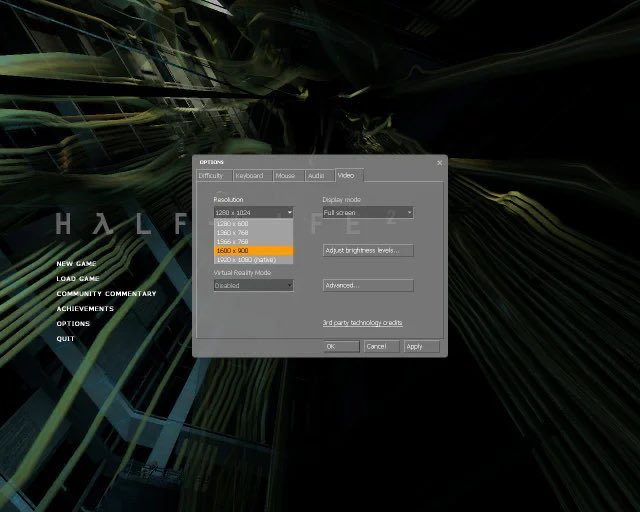The height and width of the screenshot is (512, 640).
Task: Open Load Game in main menu
Action: tap(78, 278)
